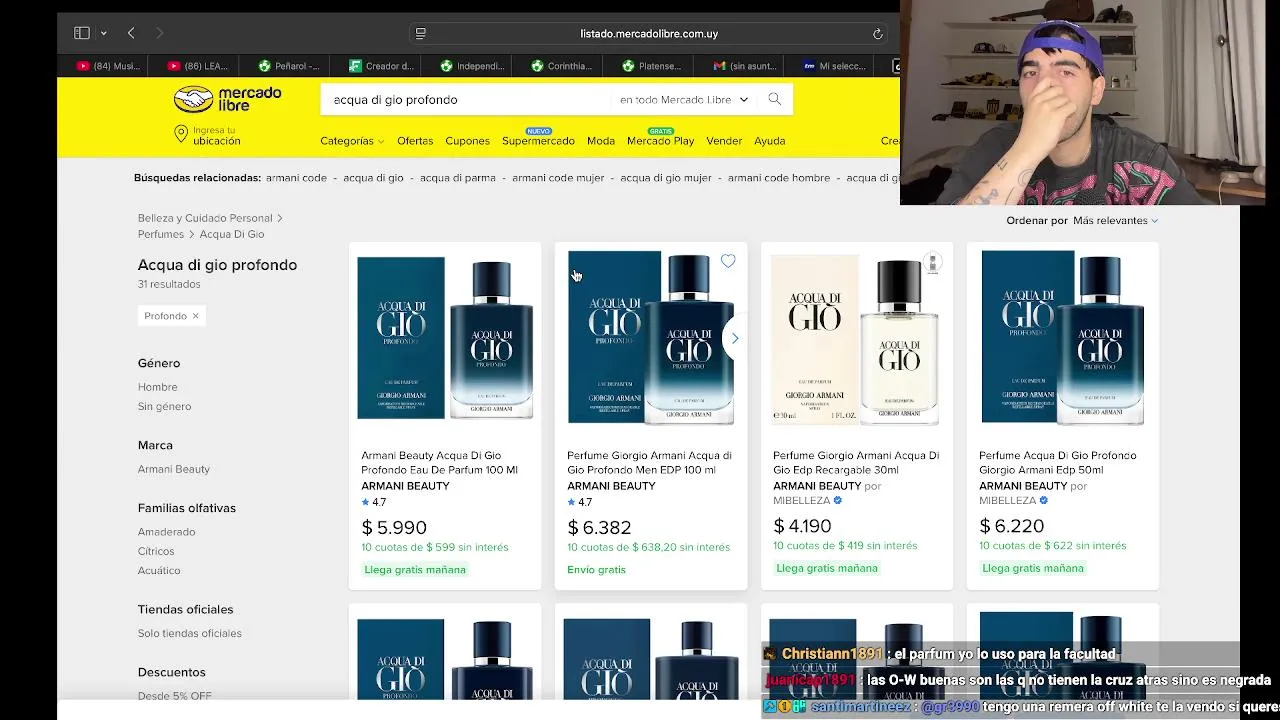
Task: Click the location pin icon
Action: (181, 134)
